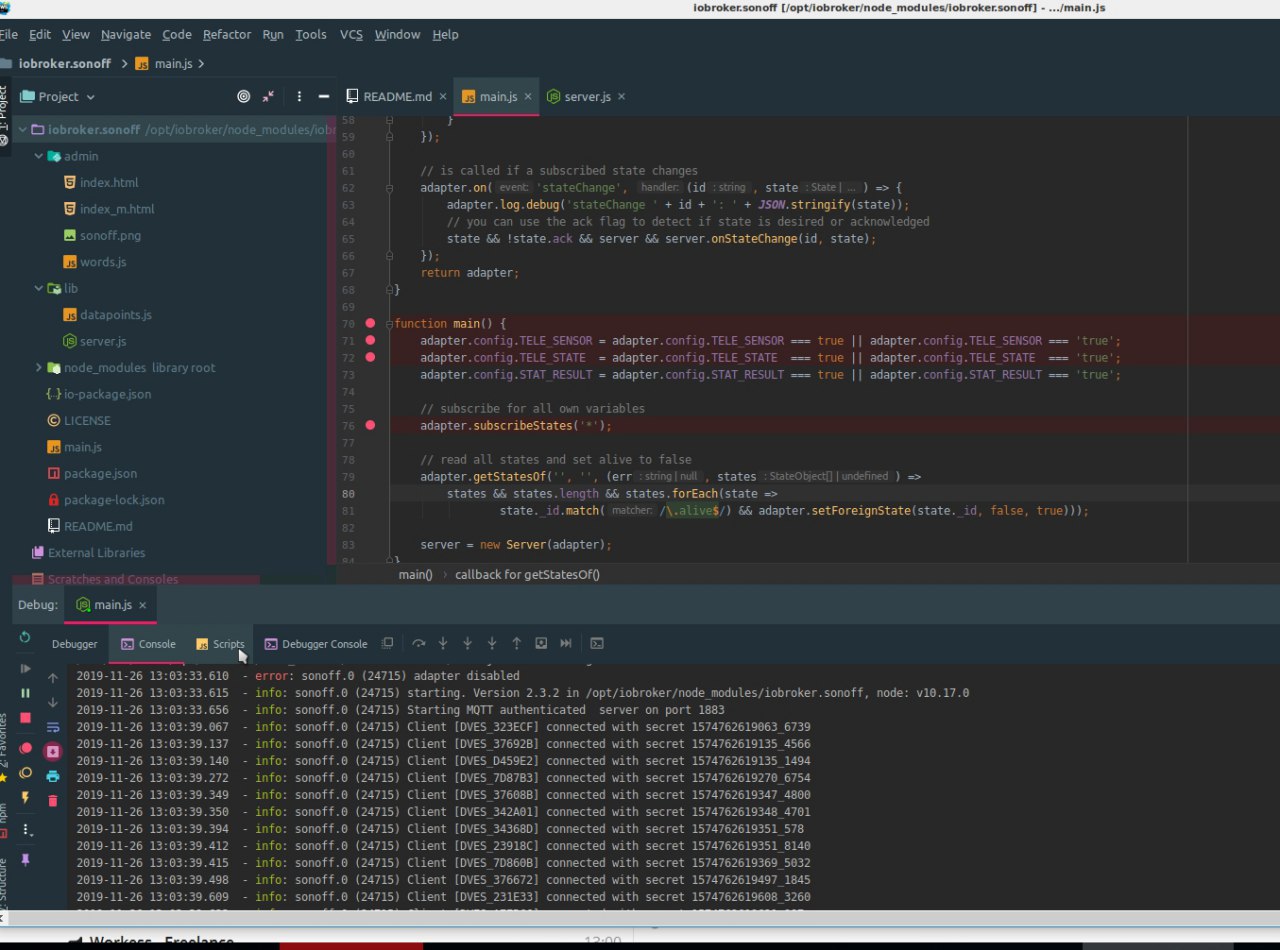Open the Project view dropdown

[58, 96]
